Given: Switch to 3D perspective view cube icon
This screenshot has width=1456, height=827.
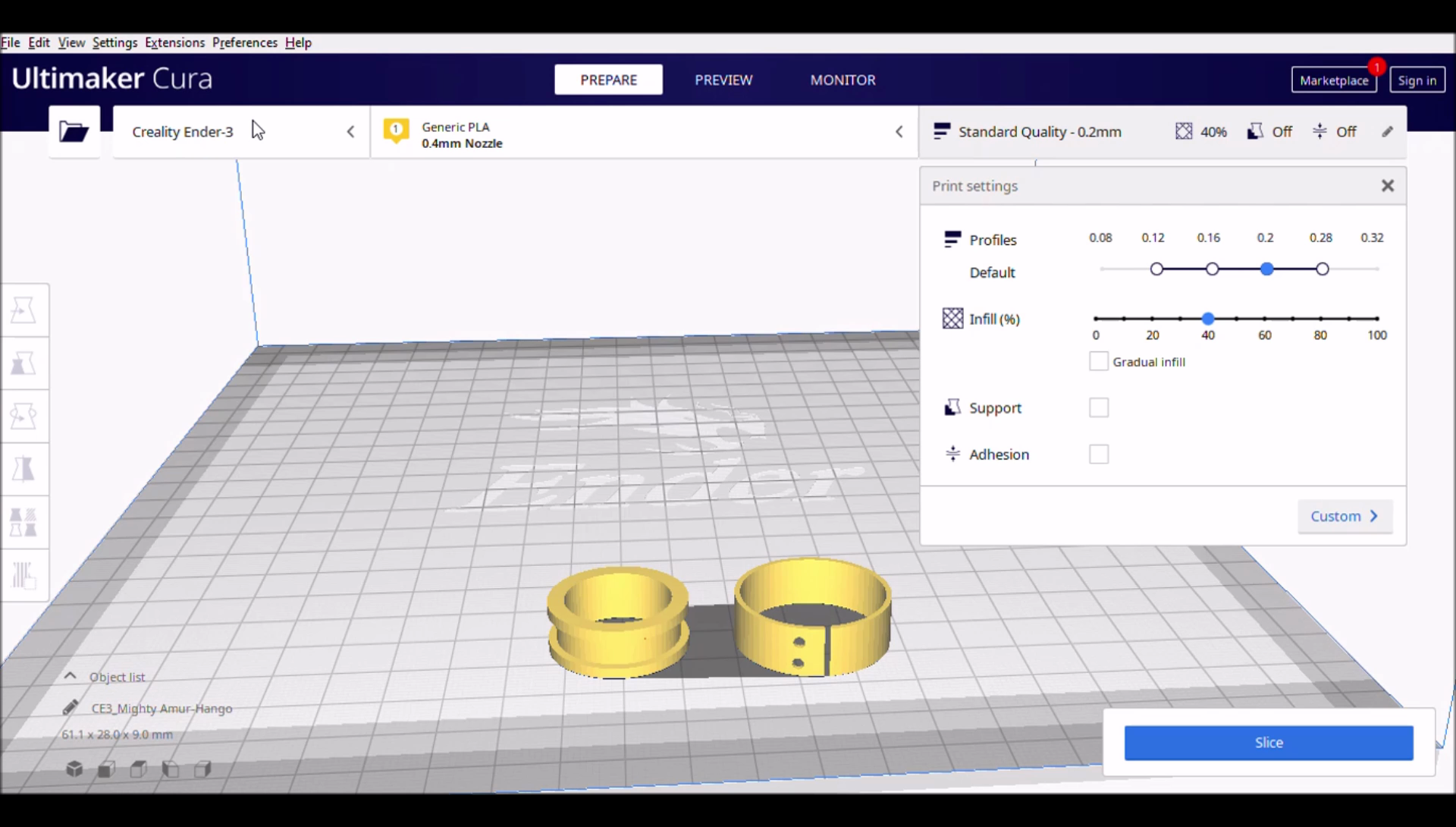Looking at the screenshot, I should (x=74, y=769).
